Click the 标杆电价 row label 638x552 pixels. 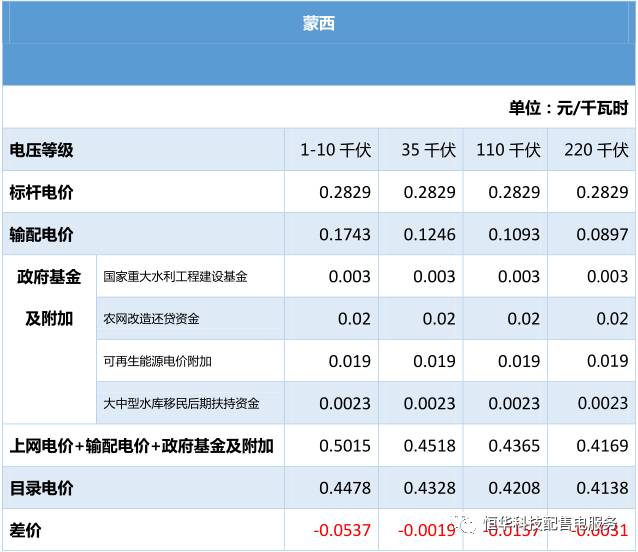pyautogui.click(x=41, y=192)
